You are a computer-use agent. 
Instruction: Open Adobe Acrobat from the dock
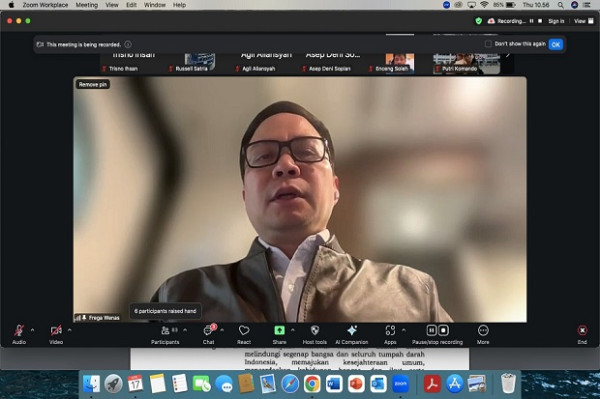(432, 384)
